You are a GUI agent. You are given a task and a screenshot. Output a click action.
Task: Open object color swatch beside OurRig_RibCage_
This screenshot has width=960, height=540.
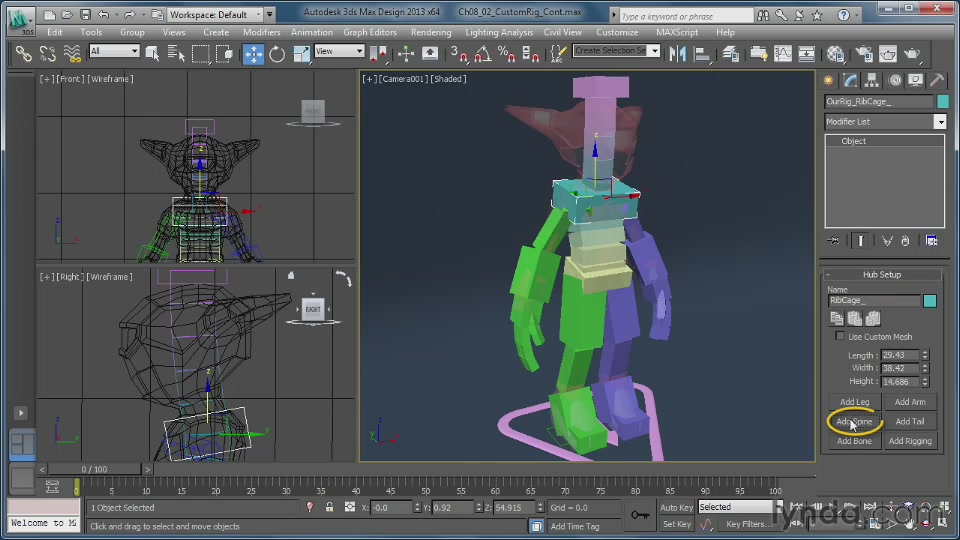(943, 102)
